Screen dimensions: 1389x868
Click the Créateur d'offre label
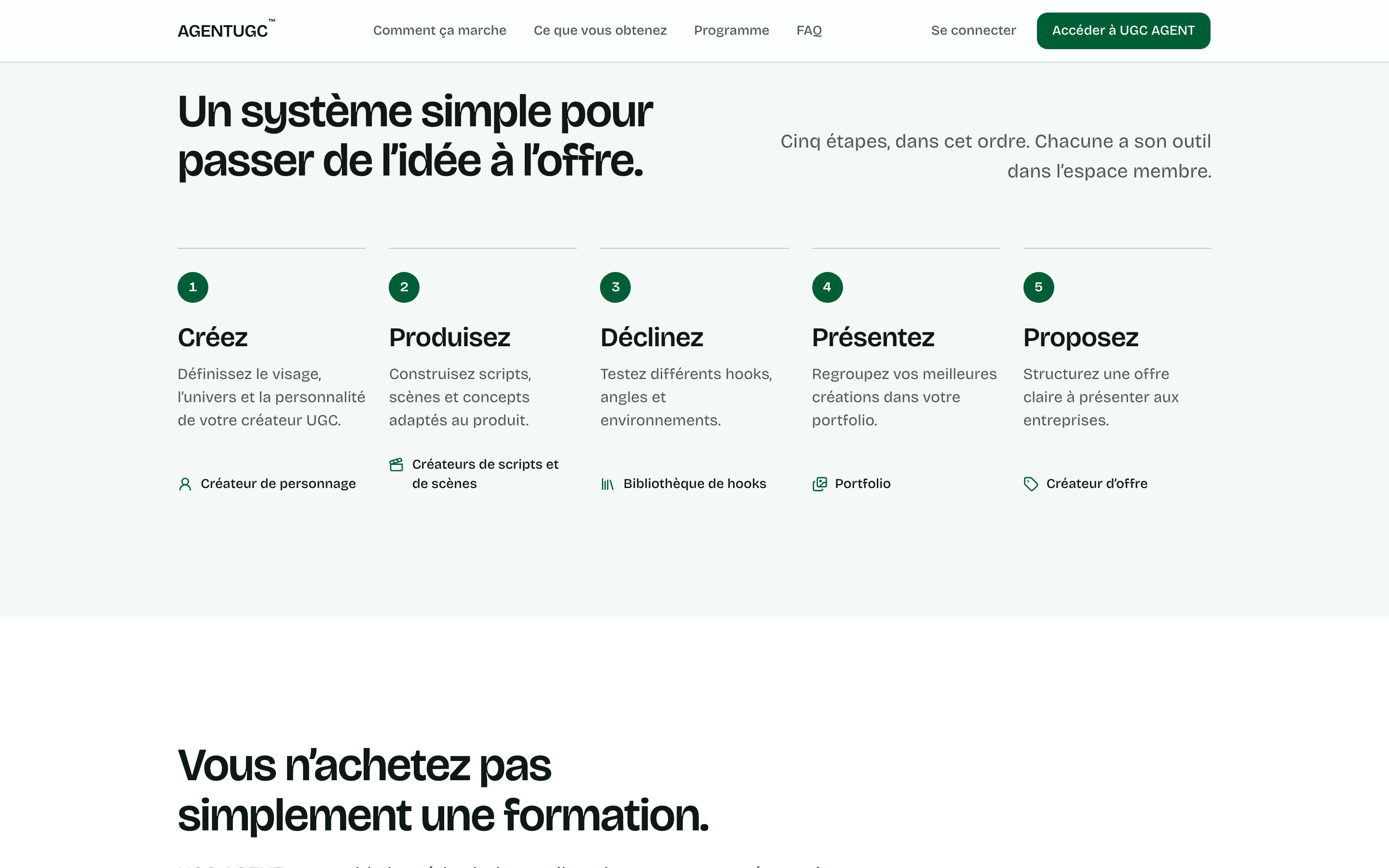tap(1097, 484)
